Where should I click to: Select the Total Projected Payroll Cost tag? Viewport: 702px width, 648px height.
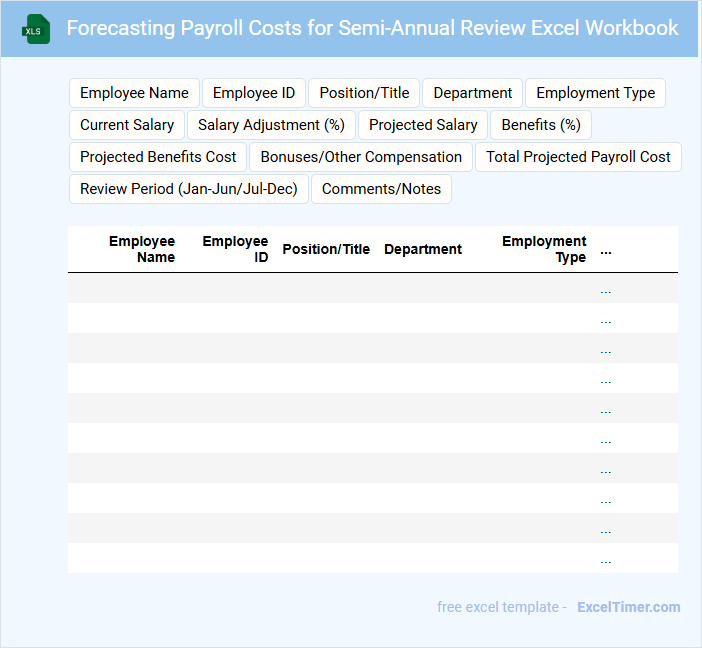coord(578,157)
